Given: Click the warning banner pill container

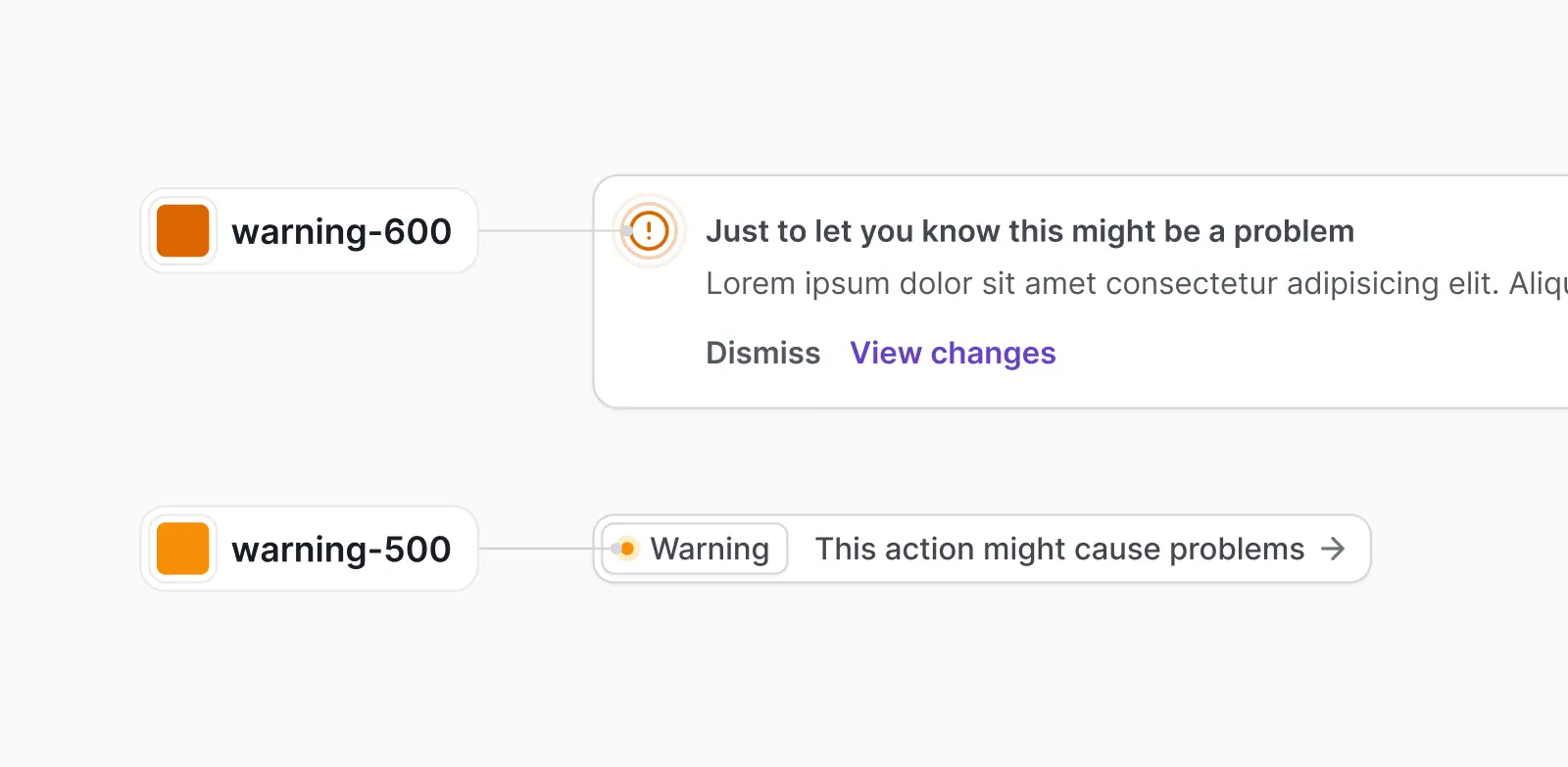Looking at the screenshot, I should pyautogui.click(x=982, y=549).
